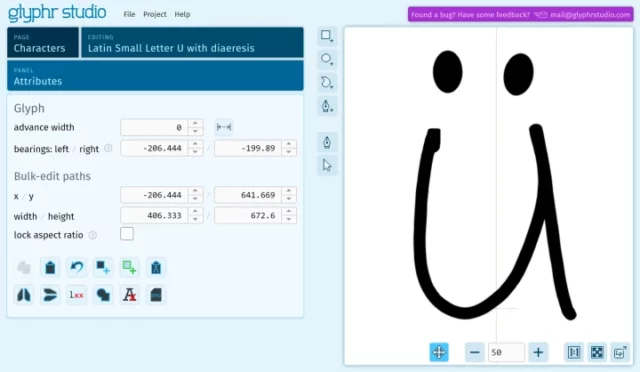Viewport: 640px width, 372px height.
Task: Flip paths horizontally
Action: pos(24,294)
